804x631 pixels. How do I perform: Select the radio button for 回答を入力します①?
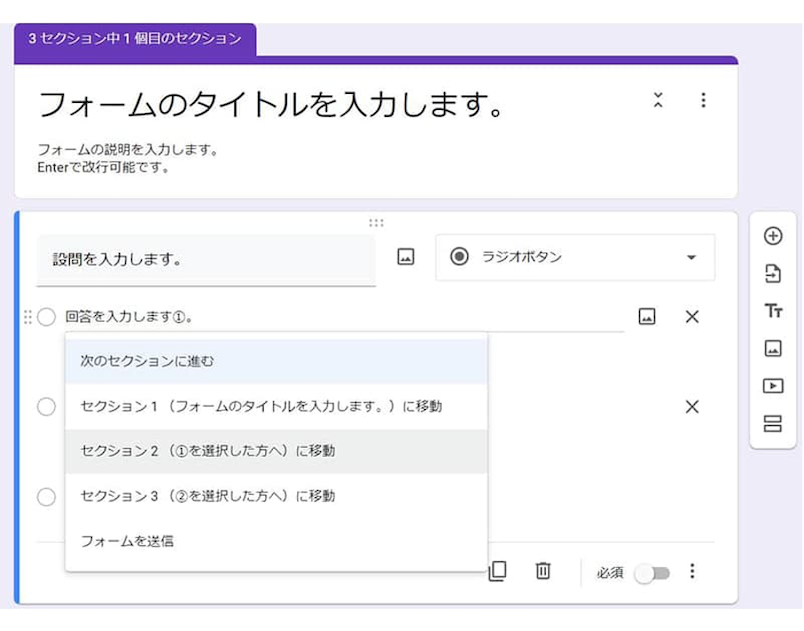46,315
